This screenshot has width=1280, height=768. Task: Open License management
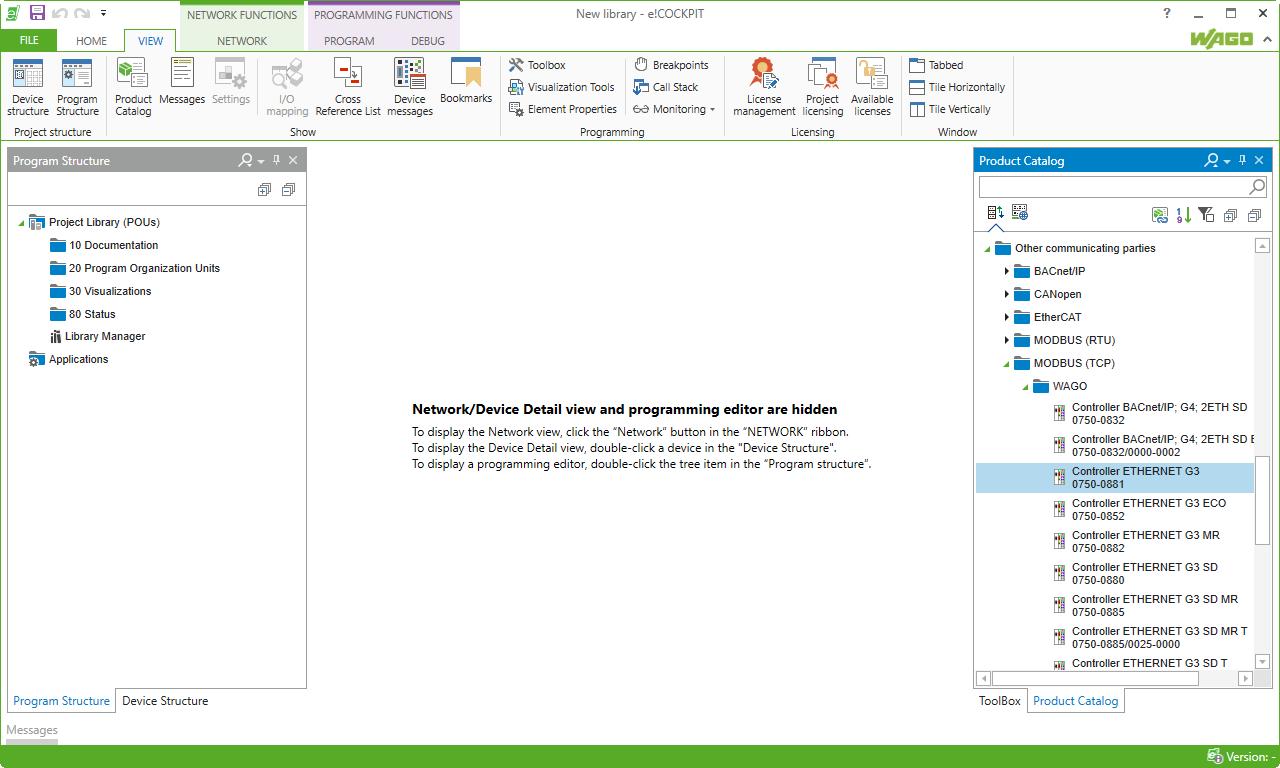pyautogui.click(x=764, y=87)
